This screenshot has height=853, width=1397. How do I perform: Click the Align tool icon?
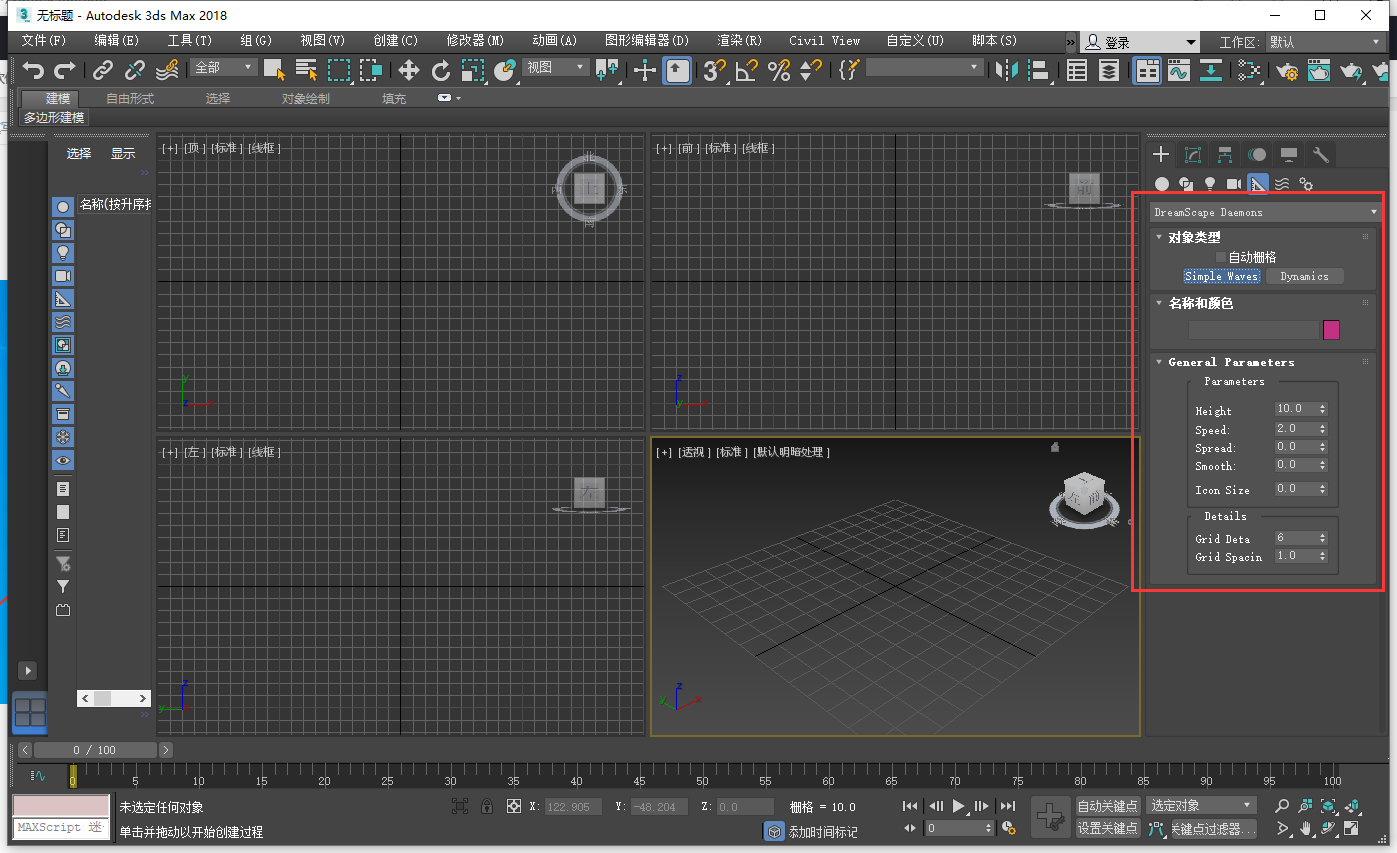[1039, 70]
